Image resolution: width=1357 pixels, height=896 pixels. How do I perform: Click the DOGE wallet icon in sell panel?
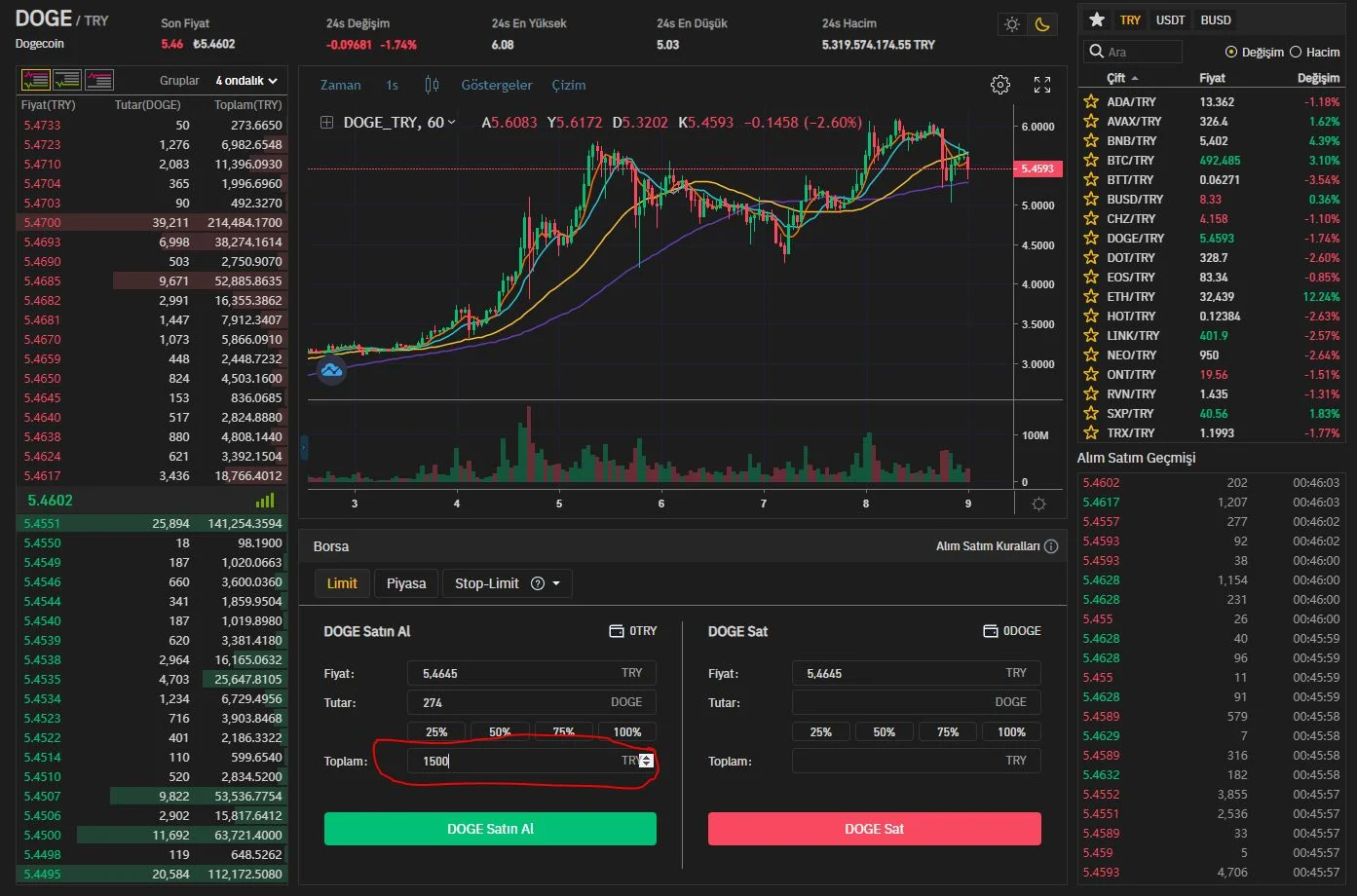pyautogui.click(x=991, y=631)
